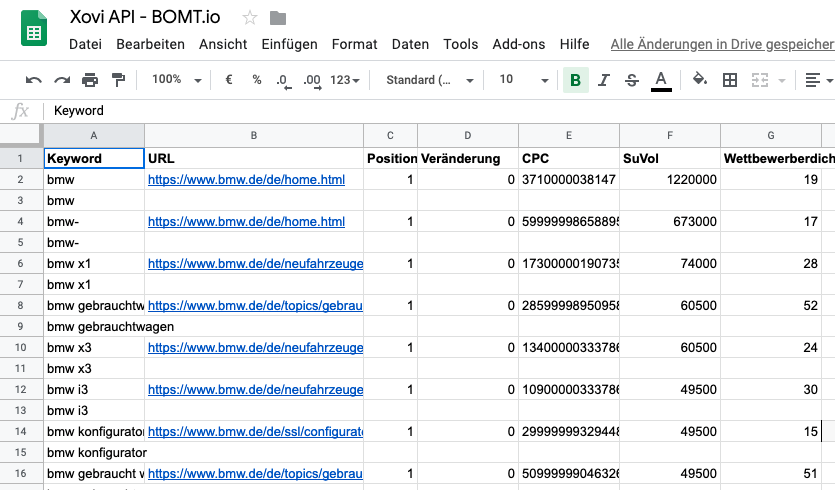This screenshot has width=835, height=490.
Task: Click the merge cells icon
Action: (760, 80)
